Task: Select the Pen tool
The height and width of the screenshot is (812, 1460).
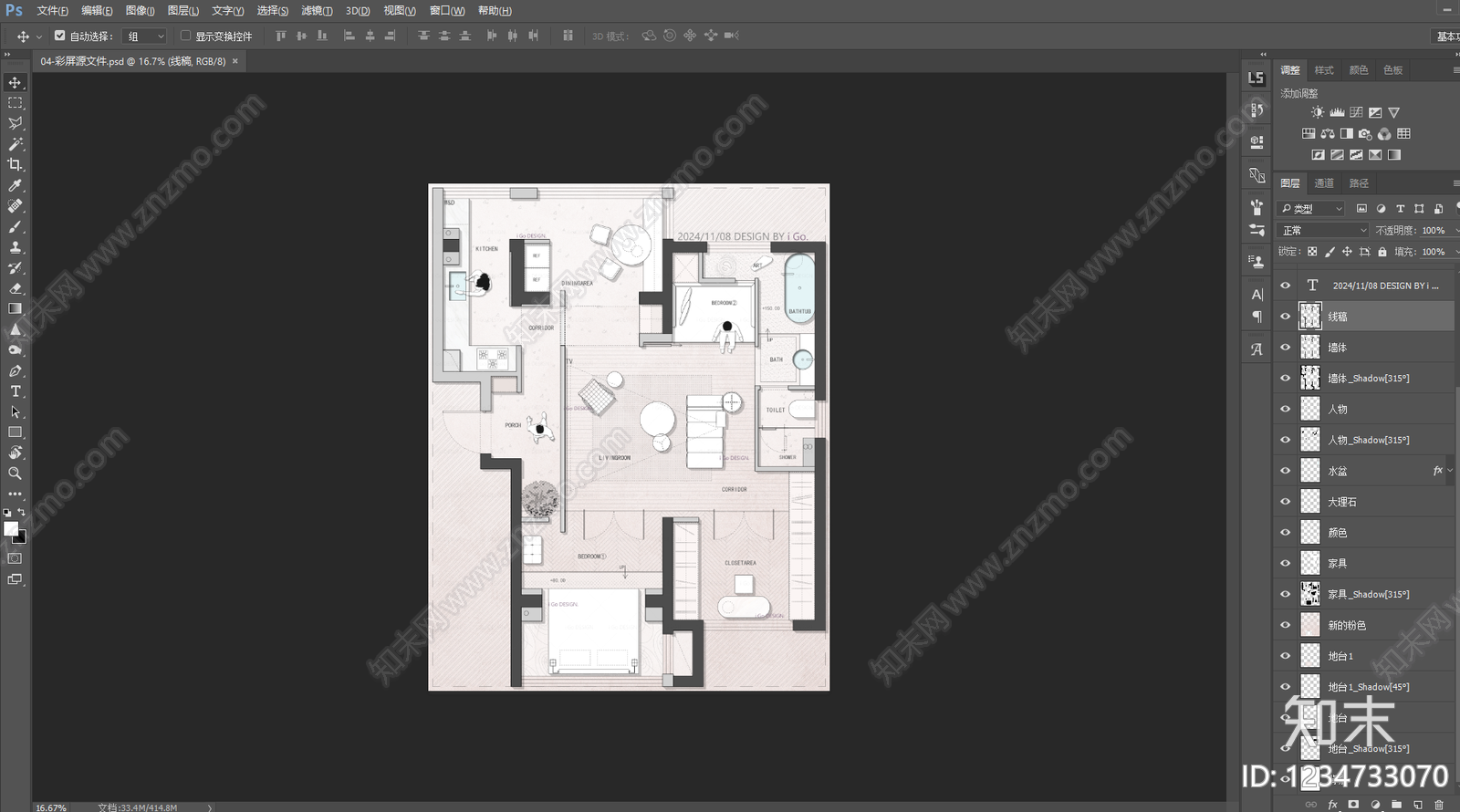Action: click(x=15, y=371)
